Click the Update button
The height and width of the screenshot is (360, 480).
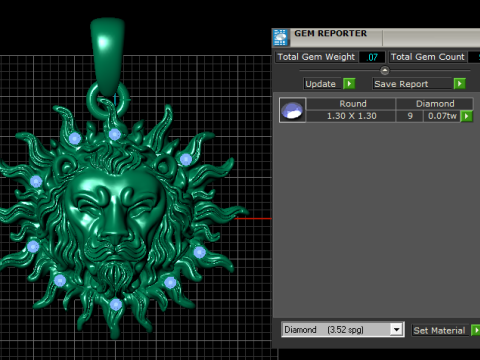pos(323,84)
